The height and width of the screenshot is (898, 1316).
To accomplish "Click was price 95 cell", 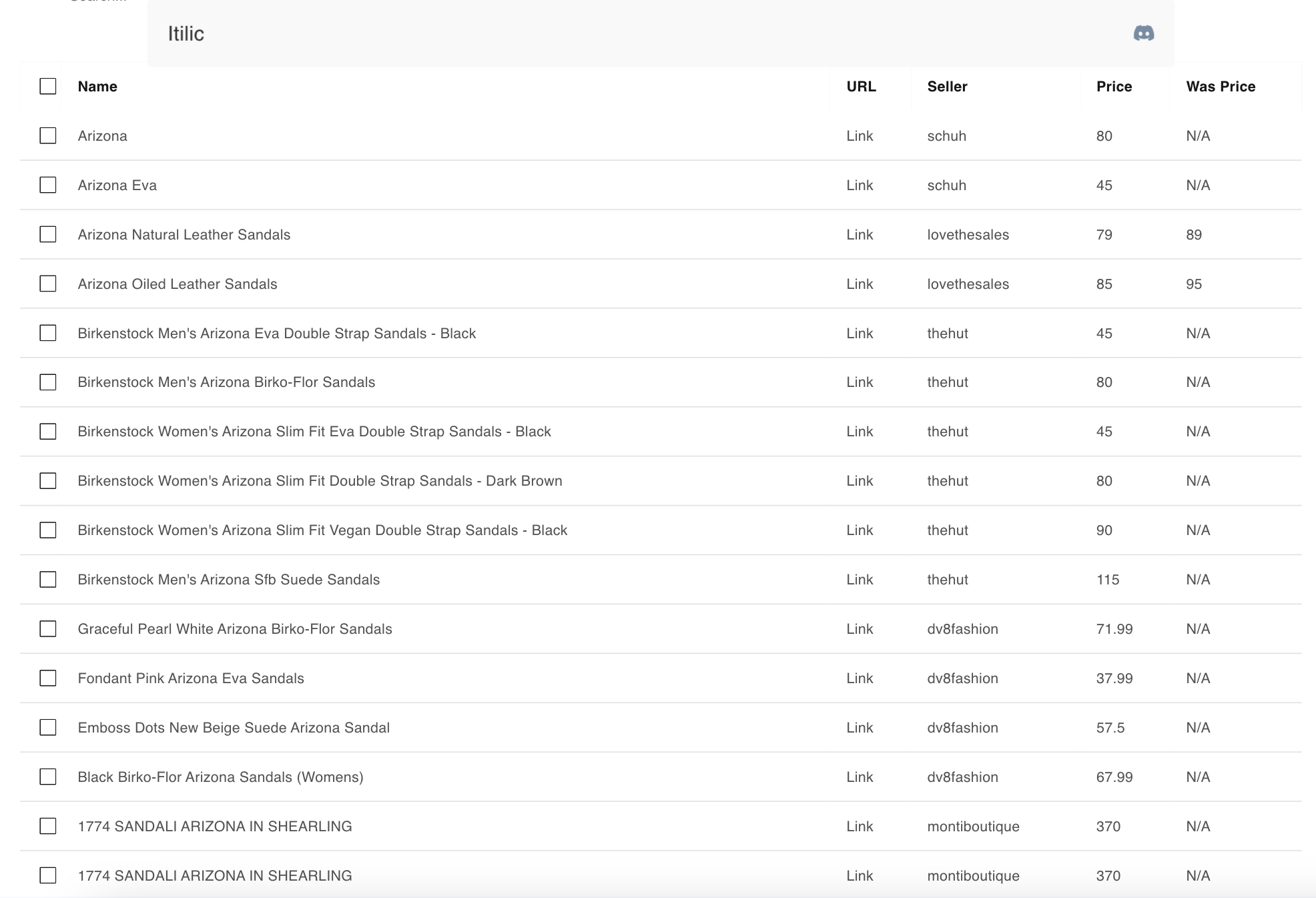I will pos(1194,284).
